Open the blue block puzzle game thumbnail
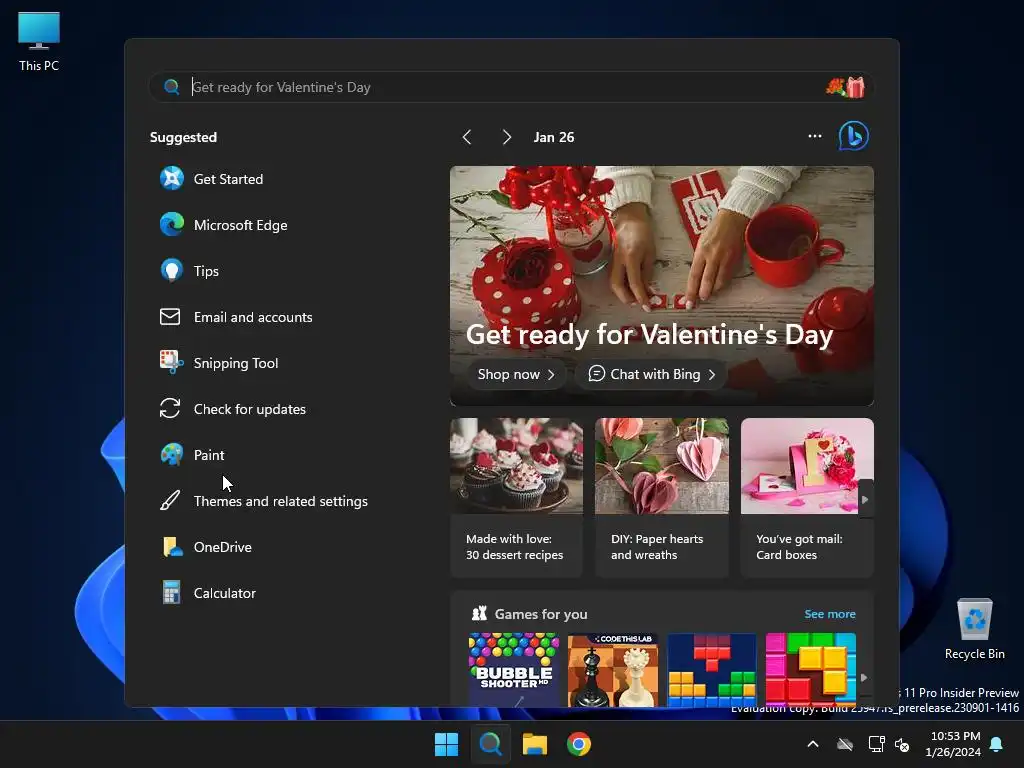Image resolution: width=1024 pixels, height=768 pixels. [711, 669]
